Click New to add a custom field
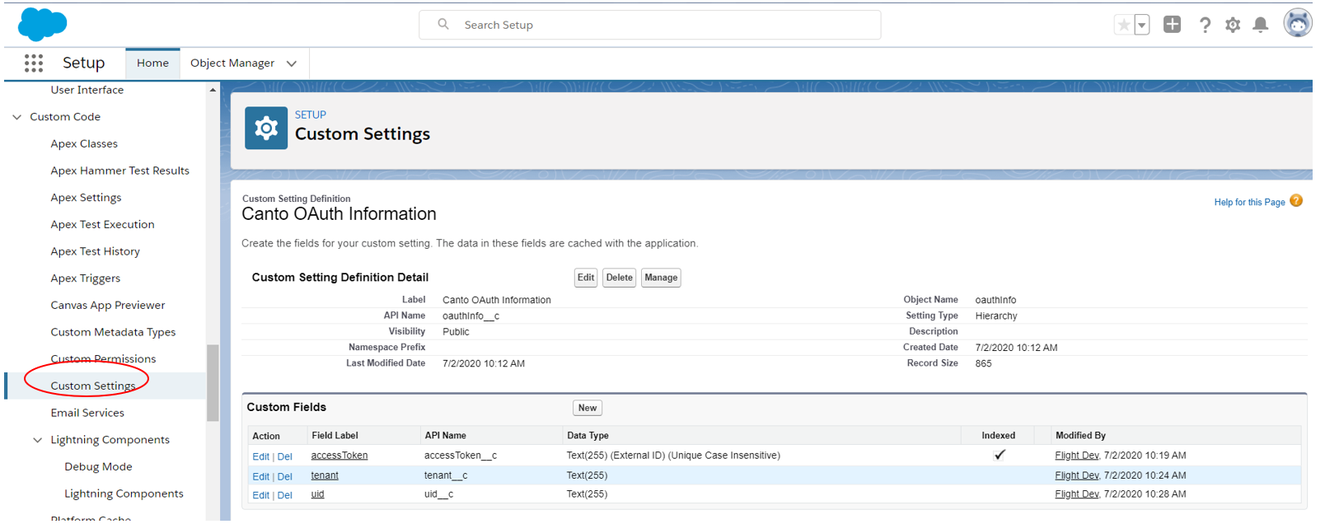 (587, 408)
